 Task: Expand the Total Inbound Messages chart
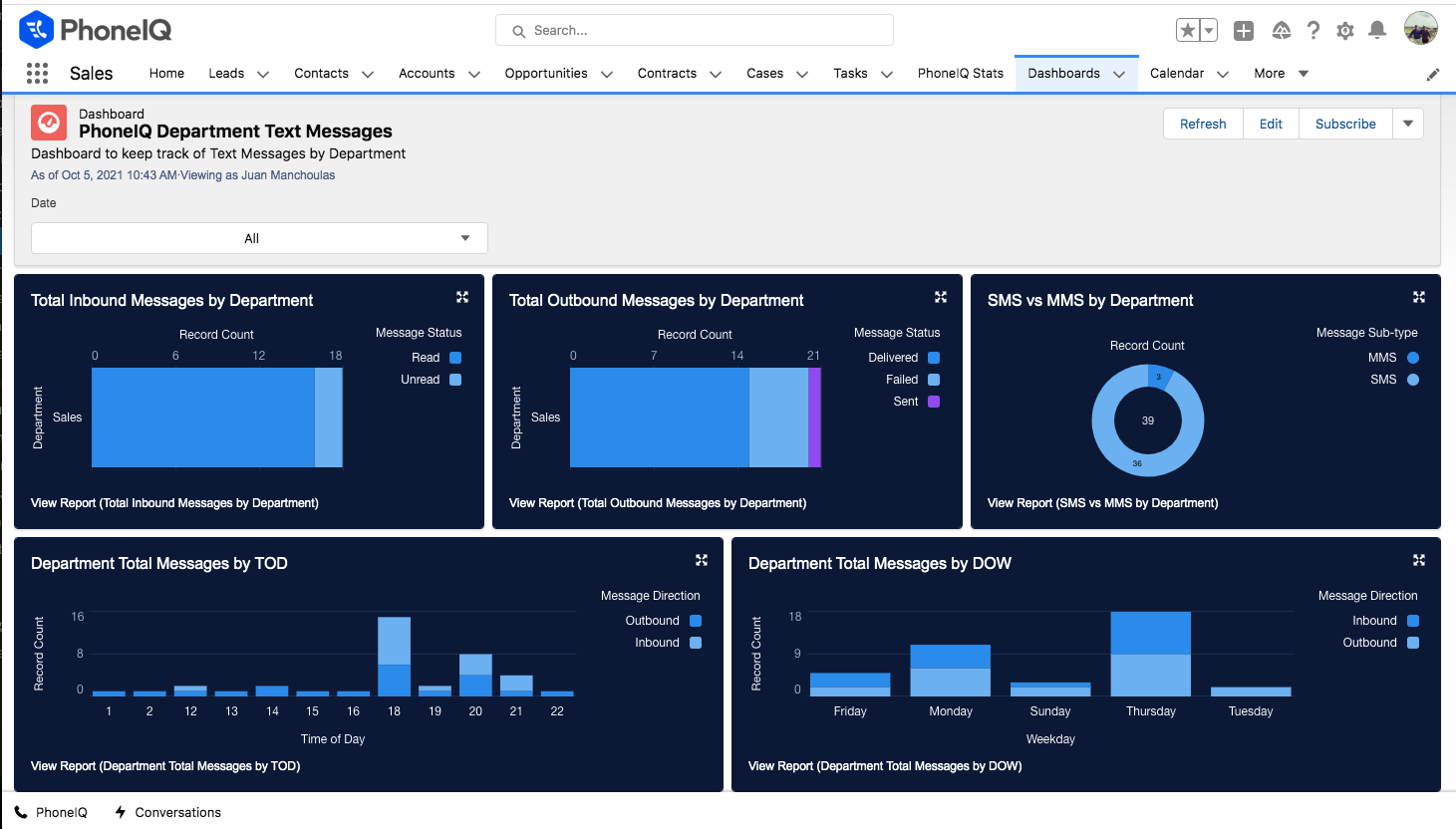(462, 297)
